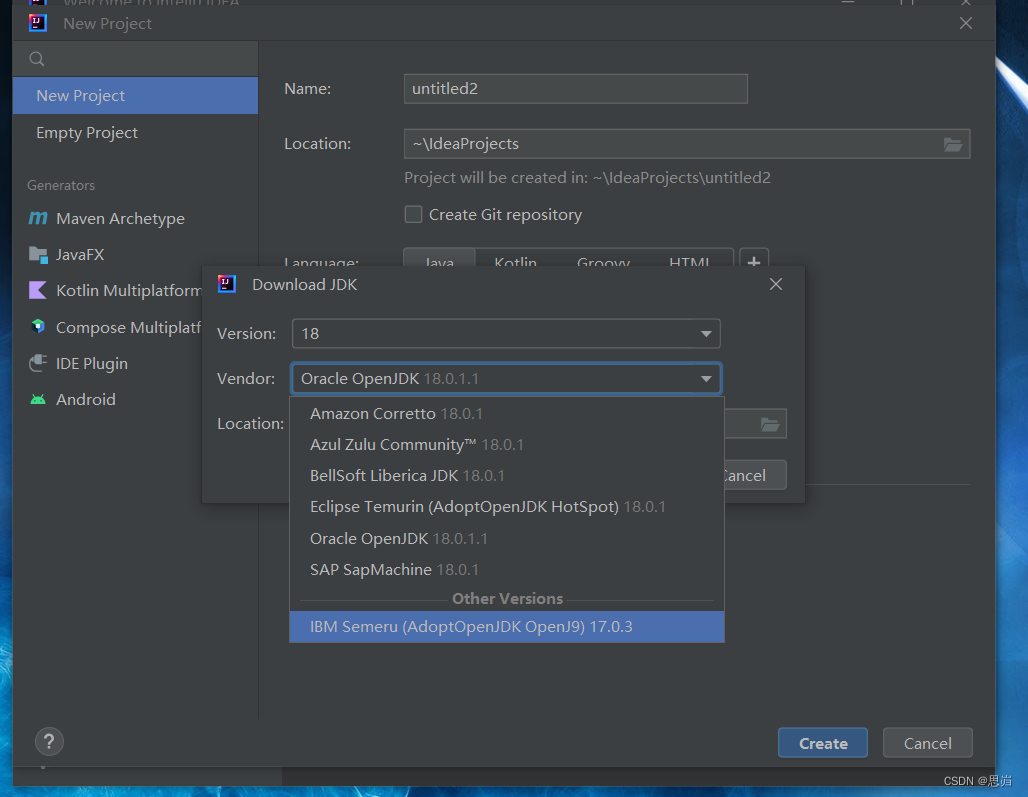Viewport: 1028px width, 797px height.
Task: Click the Kotlin Multiplatform icon
Action: (x=38, y=290)
